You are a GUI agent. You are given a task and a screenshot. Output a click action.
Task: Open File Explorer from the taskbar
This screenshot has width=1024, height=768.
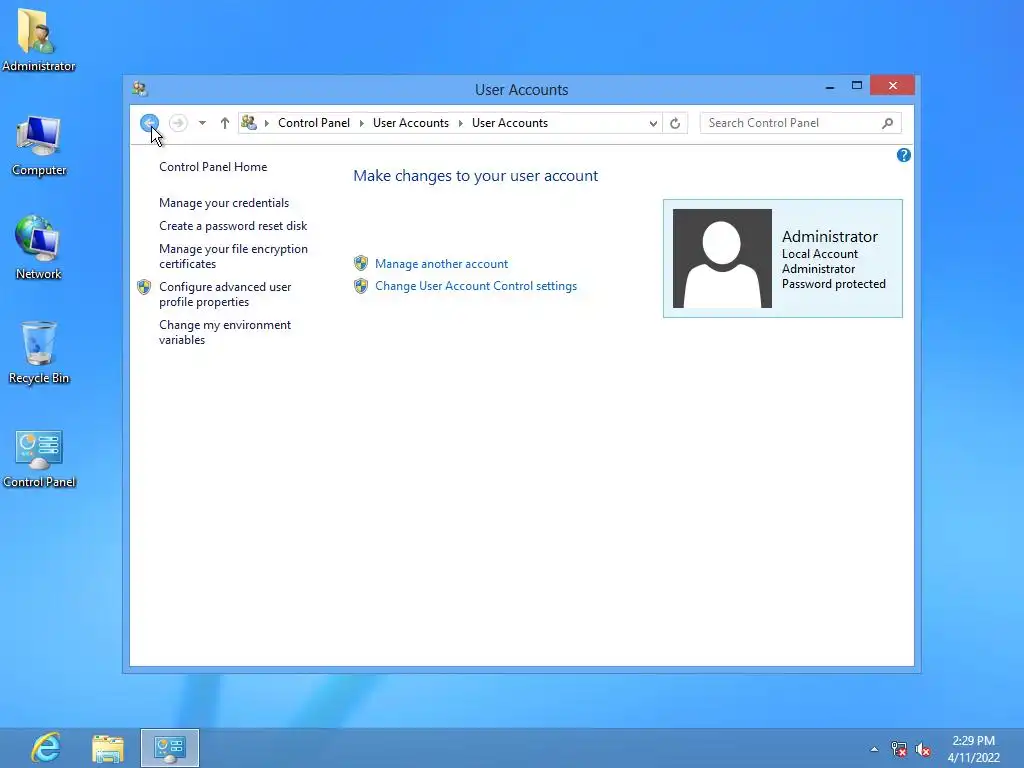click(108, 748)
